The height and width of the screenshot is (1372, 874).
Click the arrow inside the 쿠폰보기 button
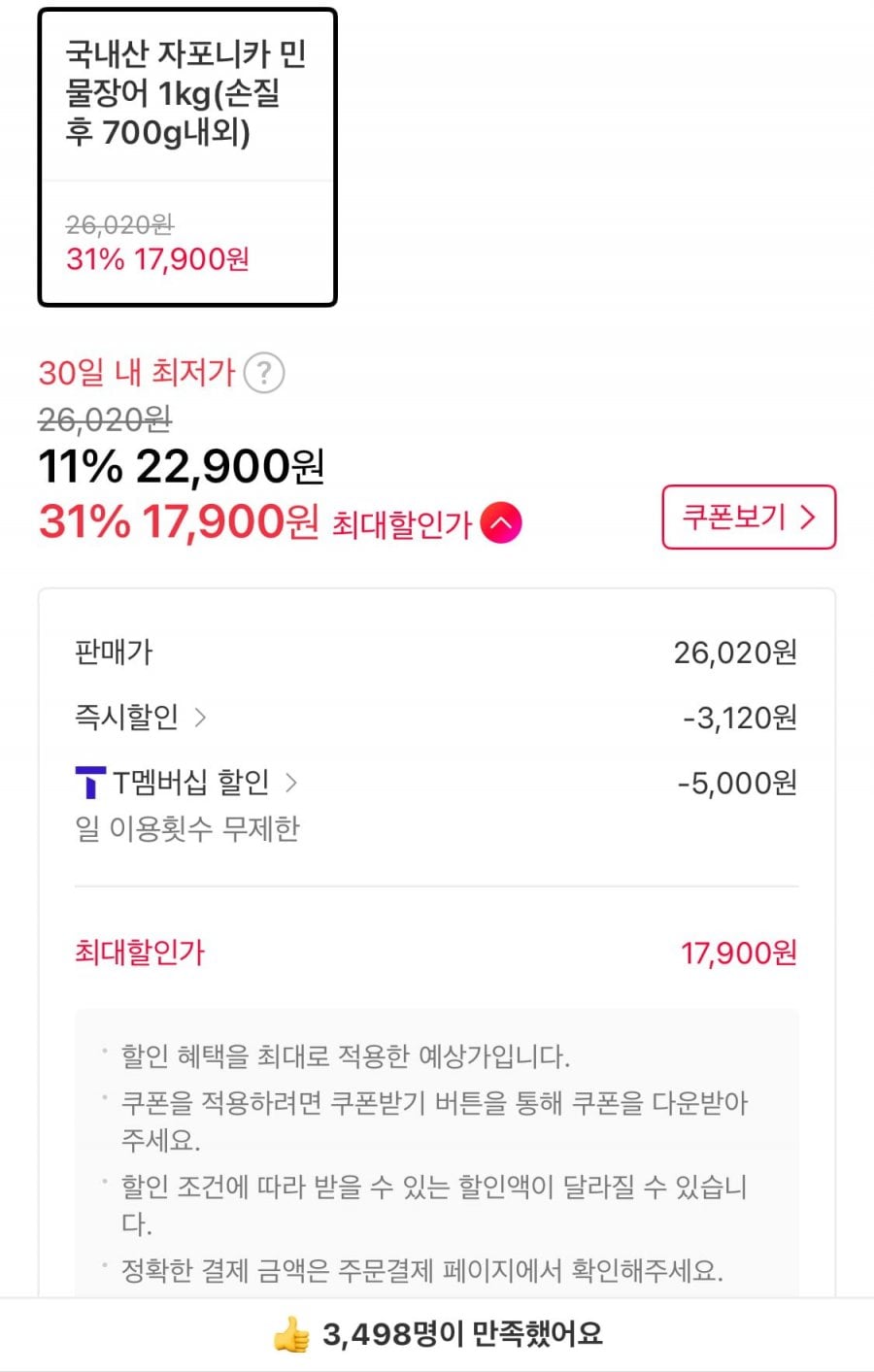pos(807,517)
